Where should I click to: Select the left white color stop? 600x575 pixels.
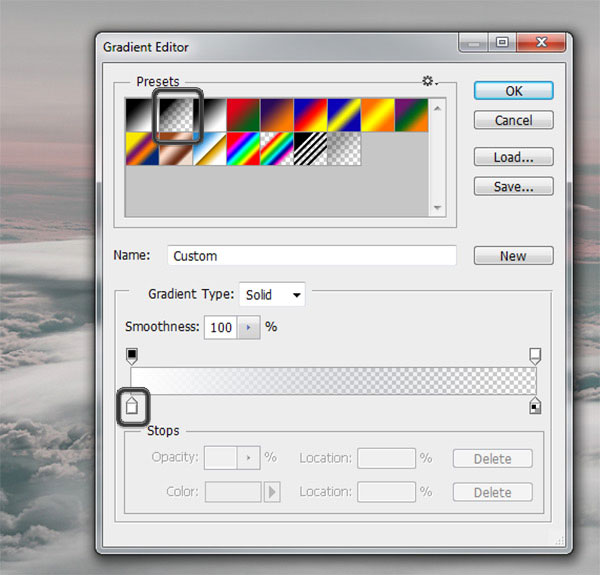pos(133,405)
